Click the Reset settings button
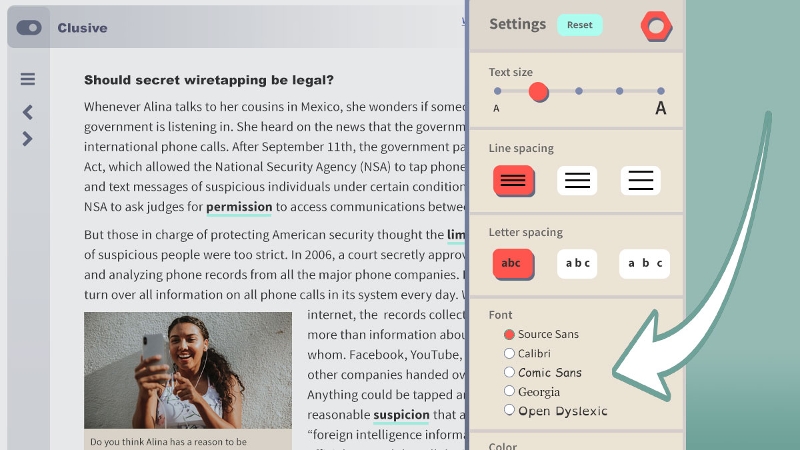Viewport: 800px width, 450px height. pos(580,25)
